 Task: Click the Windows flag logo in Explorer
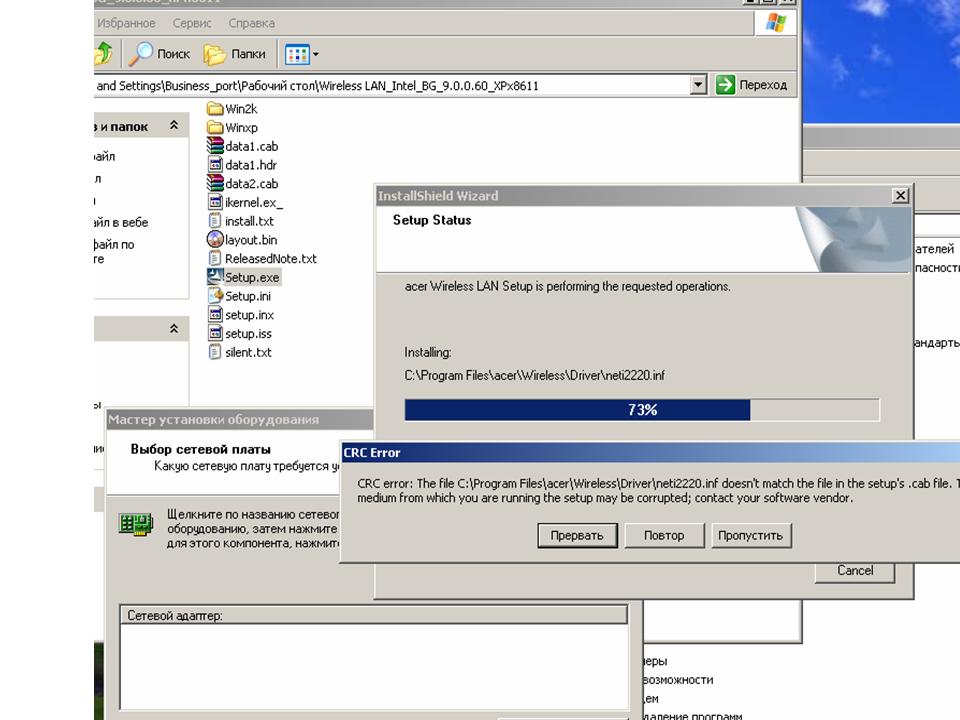pyautogui.click(x=776, y=23)
